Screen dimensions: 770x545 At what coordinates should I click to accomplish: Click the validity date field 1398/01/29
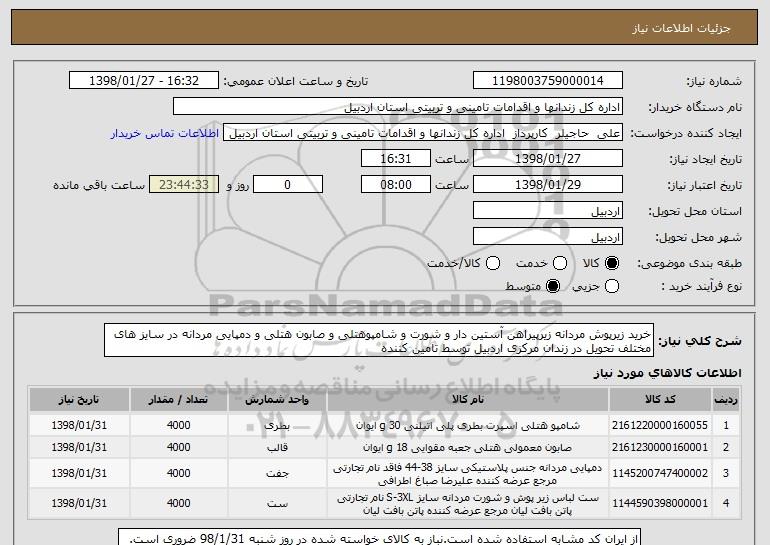click(548, 185)
